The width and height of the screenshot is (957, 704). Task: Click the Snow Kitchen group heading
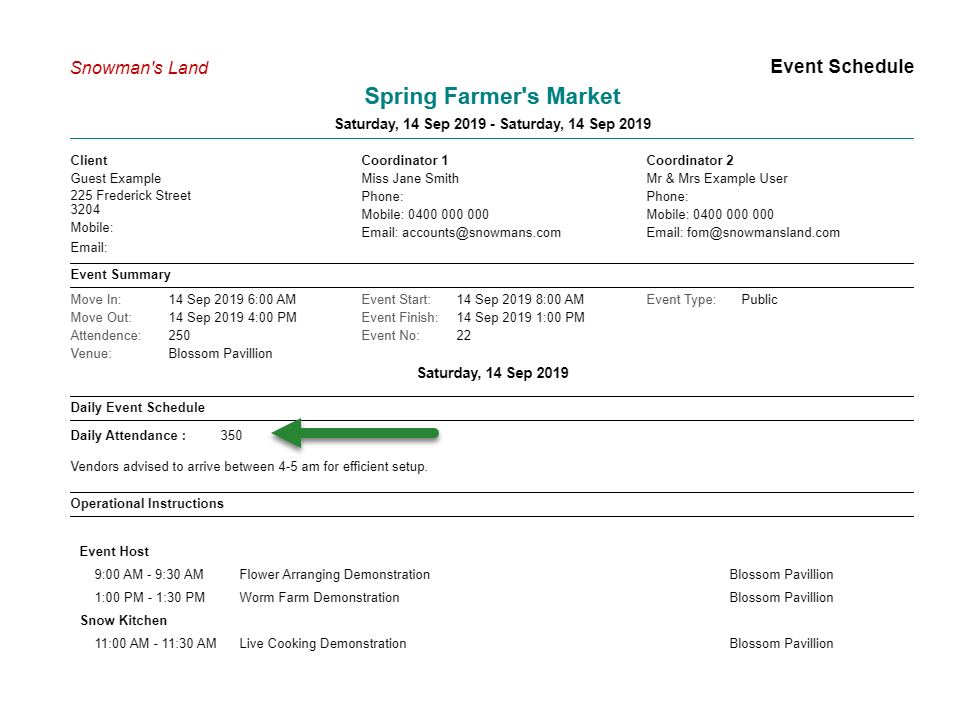[123, 620]
